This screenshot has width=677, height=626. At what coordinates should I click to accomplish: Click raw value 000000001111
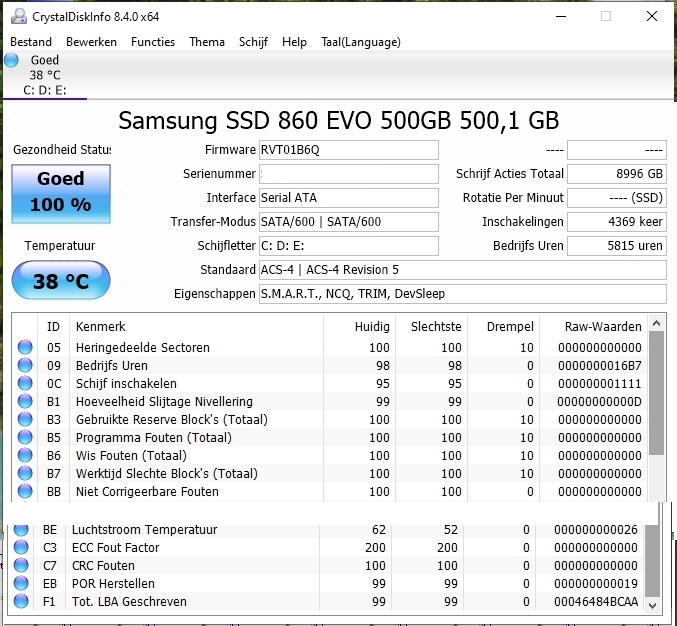(x=600, y=384)
